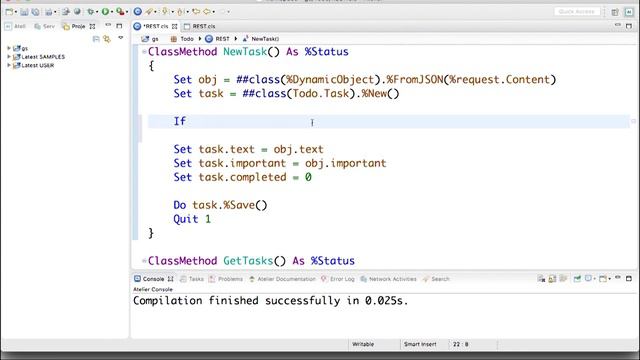Image resolution: width=640 pixels, height=360 pixels.
Task: Click the Save toolbar icon
Action: coord(24,12)
